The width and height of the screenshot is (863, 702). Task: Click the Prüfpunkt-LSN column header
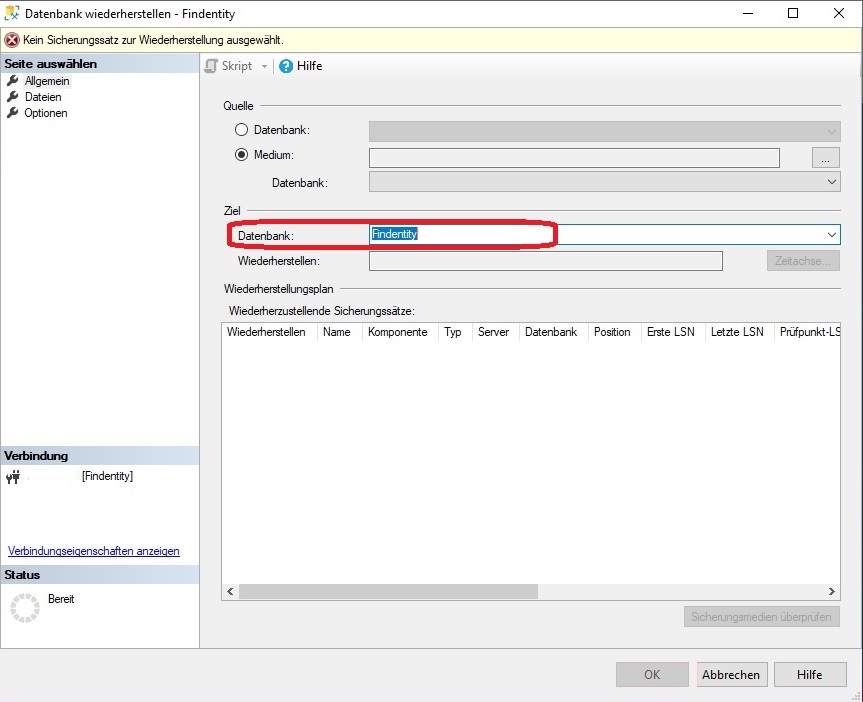(x=807, y=332)
